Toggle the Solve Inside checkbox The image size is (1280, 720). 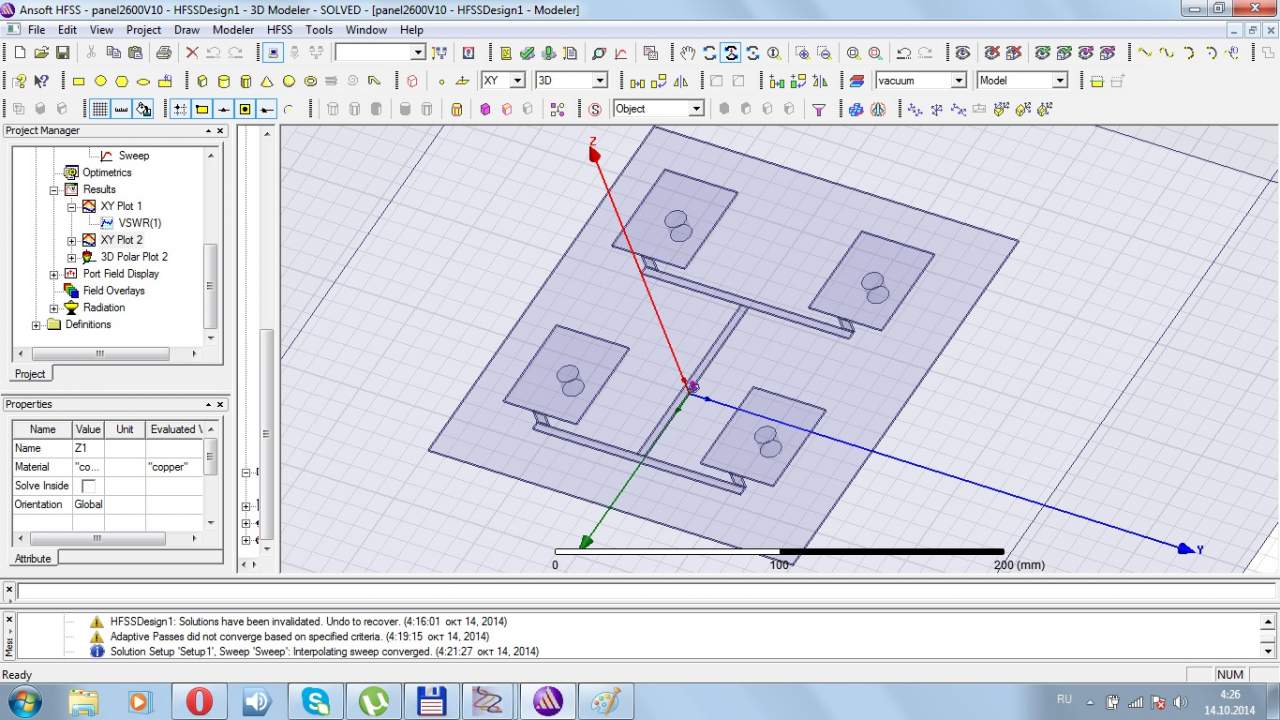88,486
